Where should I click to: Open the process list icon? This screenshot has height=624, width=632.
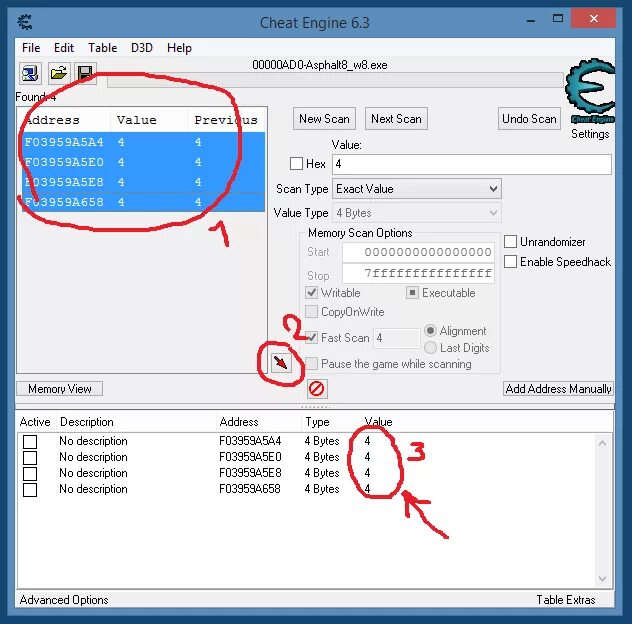coord(30,74)
